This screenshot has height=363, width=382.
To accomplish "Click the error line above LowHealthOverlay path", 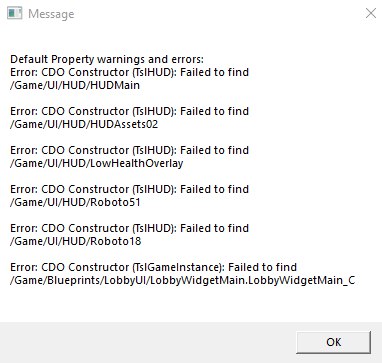I will pyautogui.click(x=129, y=150).
